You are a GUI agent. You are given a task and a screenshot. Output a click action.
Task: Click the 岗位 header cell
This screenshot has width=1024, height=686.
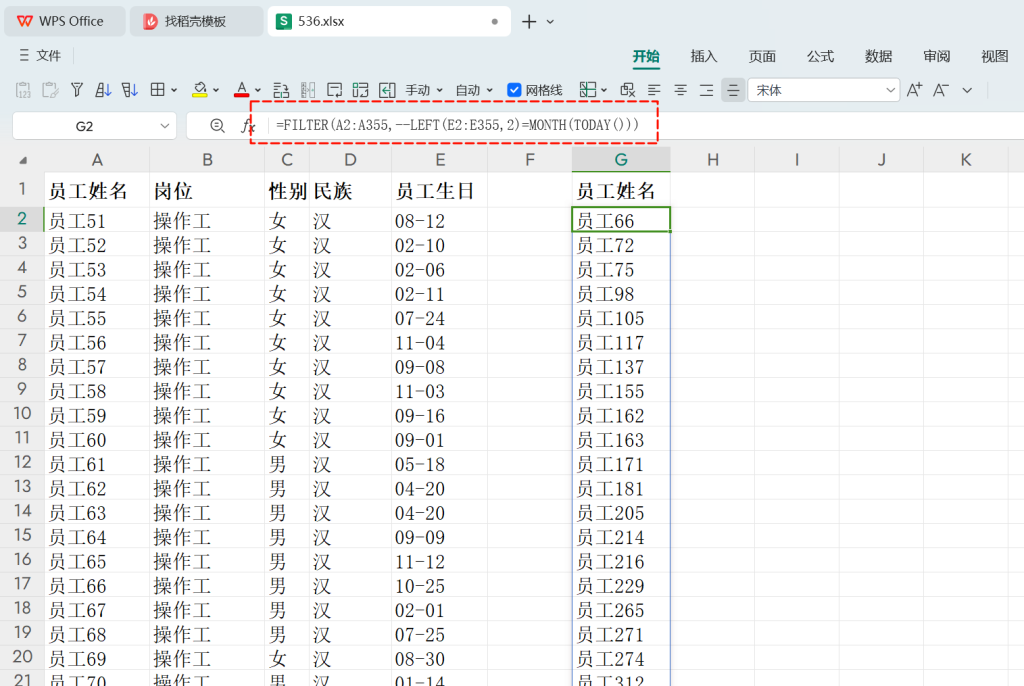click(206, 191)
